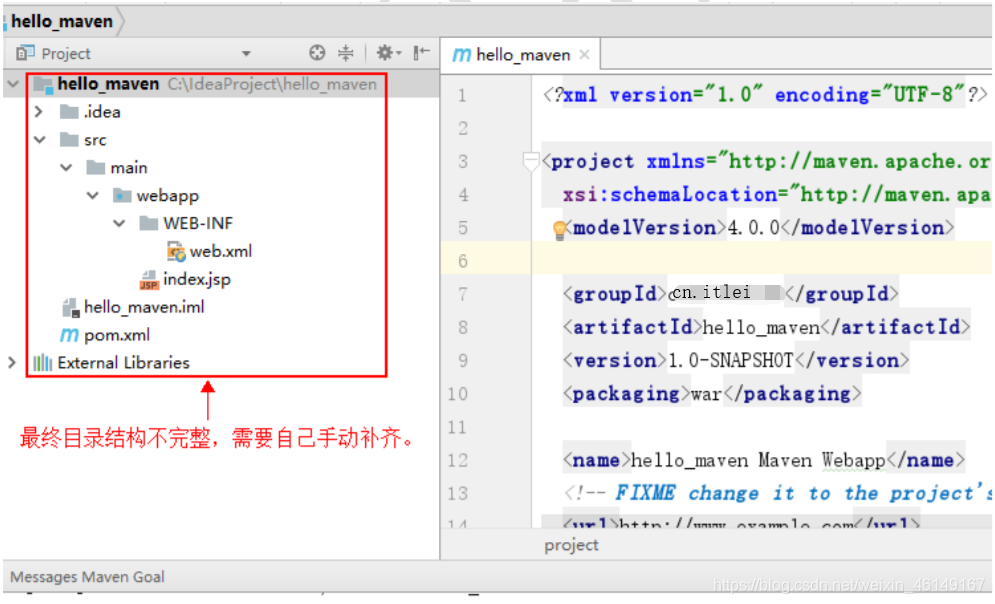Click the intention lightbulb on line 5

tap(559, 230)
